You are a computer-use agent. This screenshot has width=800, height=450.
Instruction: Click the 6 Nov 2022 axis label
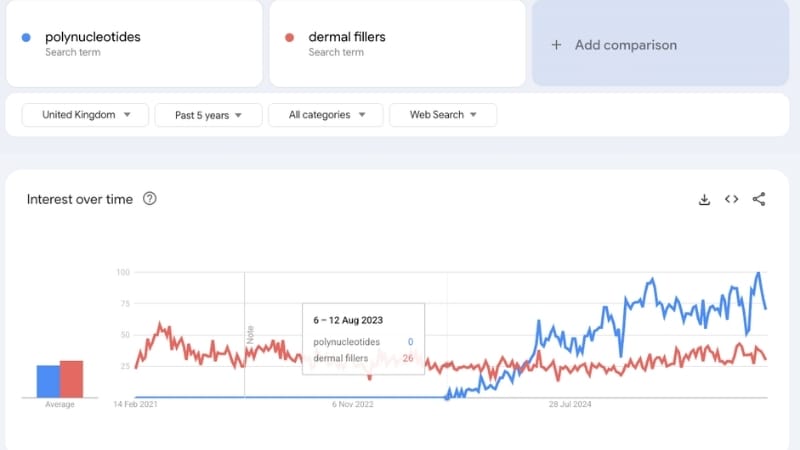(x=353, y=404)
